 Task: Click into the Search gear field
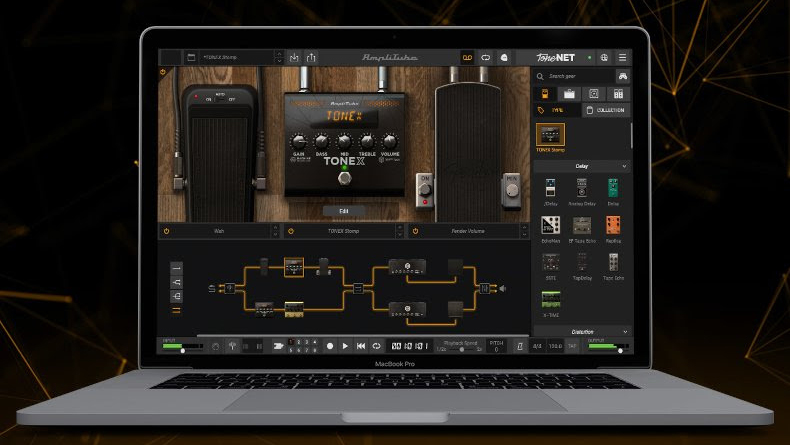574,76
